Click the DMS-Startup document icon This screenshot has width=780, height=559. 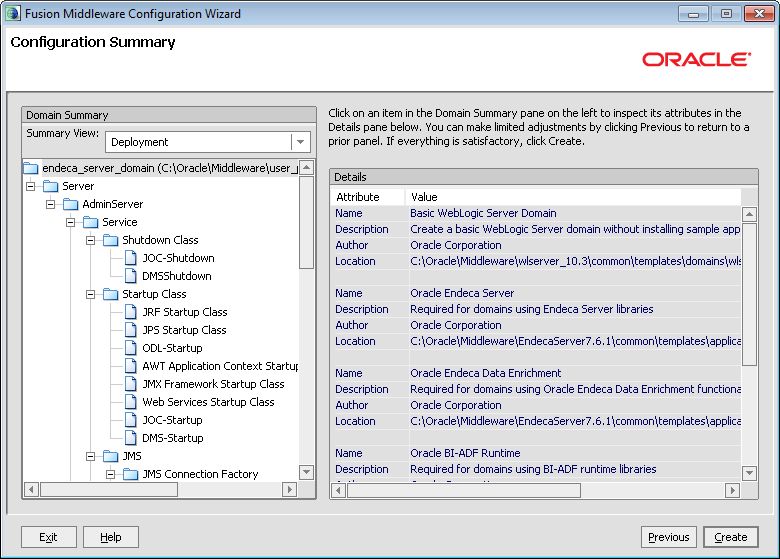click(130, 438)
